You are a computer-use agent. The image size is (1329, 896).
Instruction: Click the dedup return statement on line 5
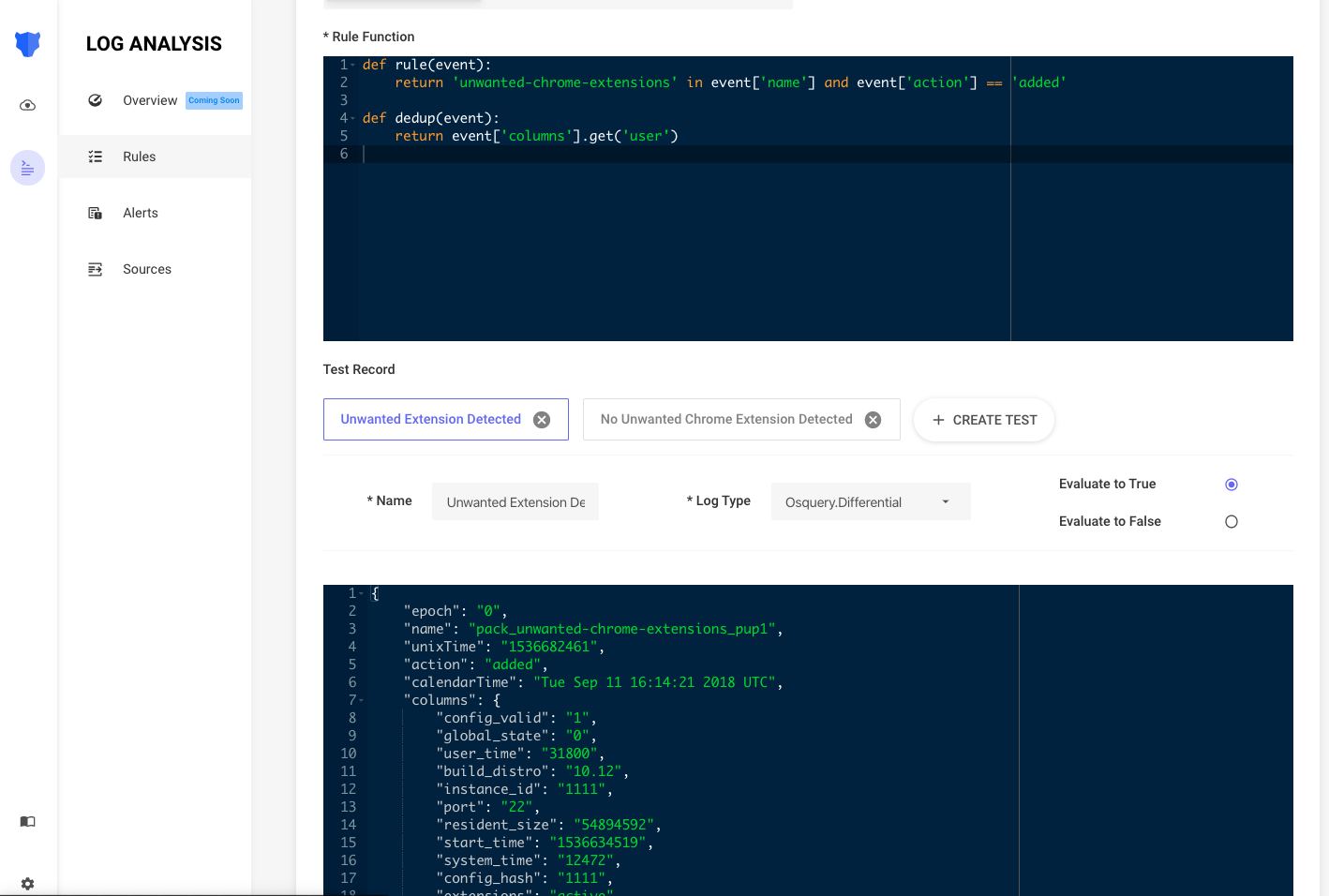[536, 136]
